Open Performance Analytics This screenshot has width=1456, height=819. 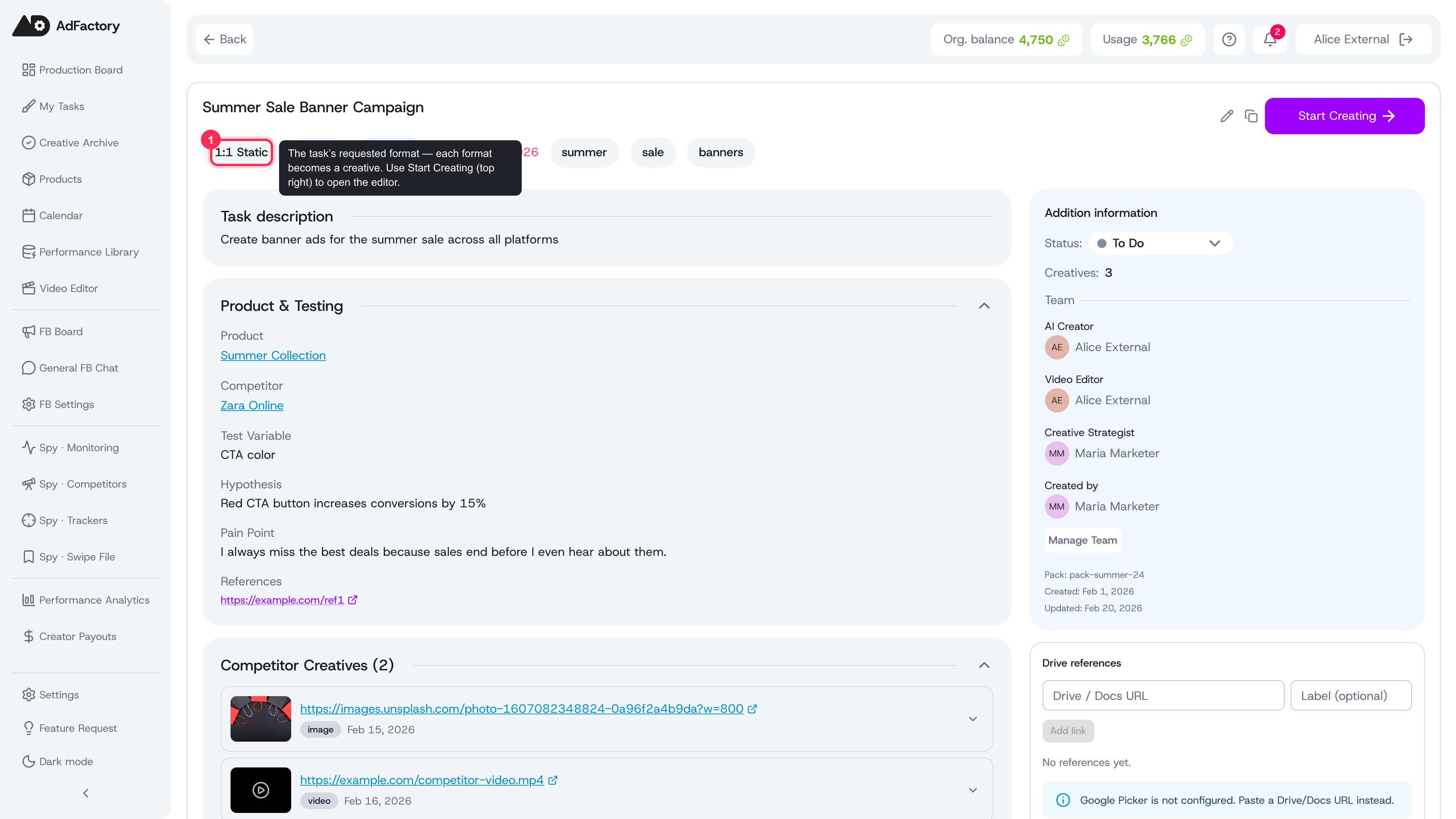(x=85, y=600)
